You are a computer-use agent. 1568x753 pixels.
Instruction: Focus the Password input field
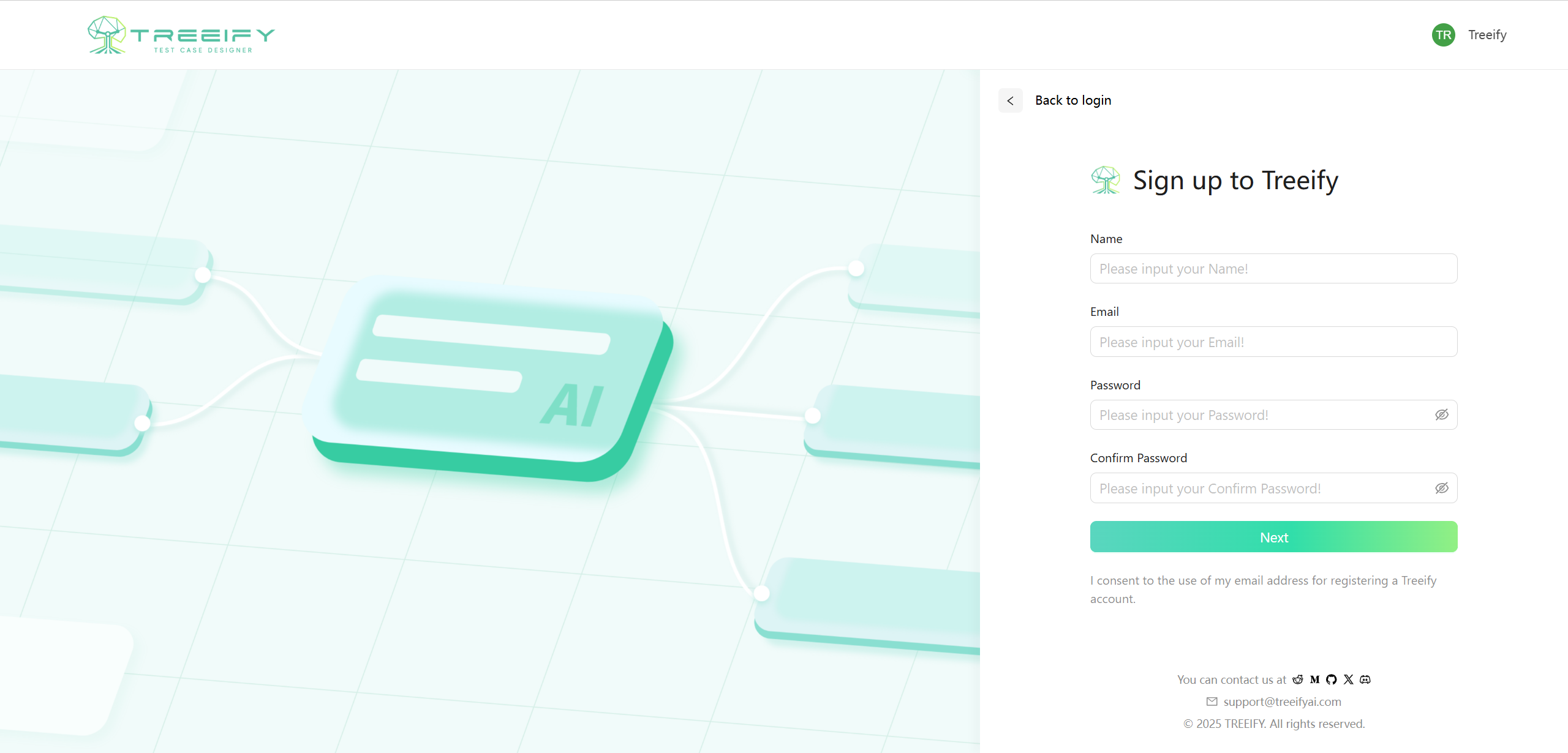[x=1273, y=414]
